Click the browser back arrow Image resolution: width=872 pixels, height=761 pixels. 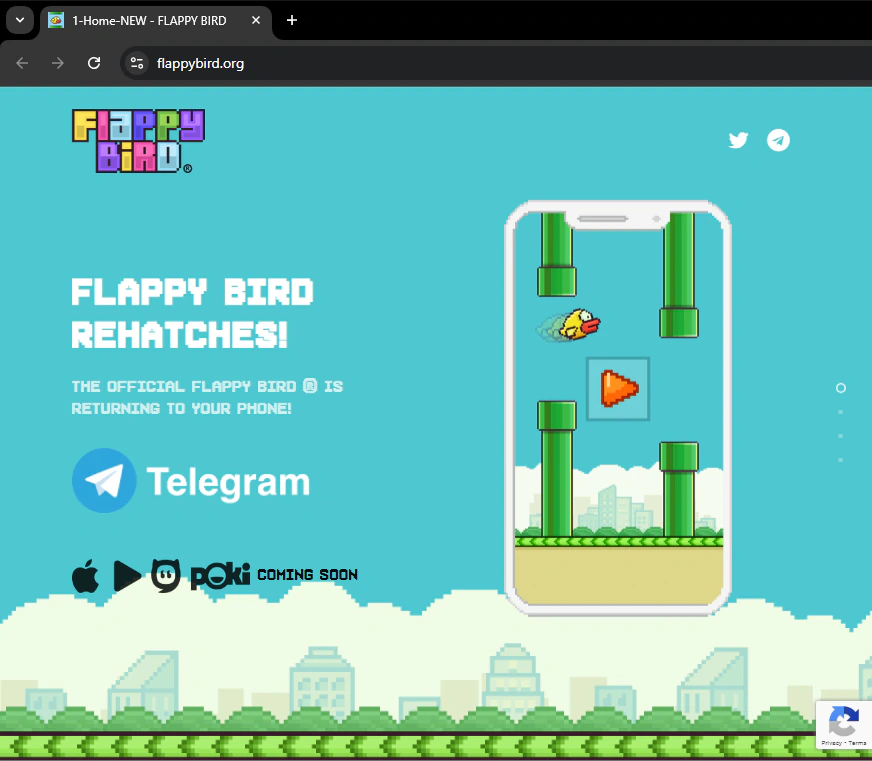[22, 63]
